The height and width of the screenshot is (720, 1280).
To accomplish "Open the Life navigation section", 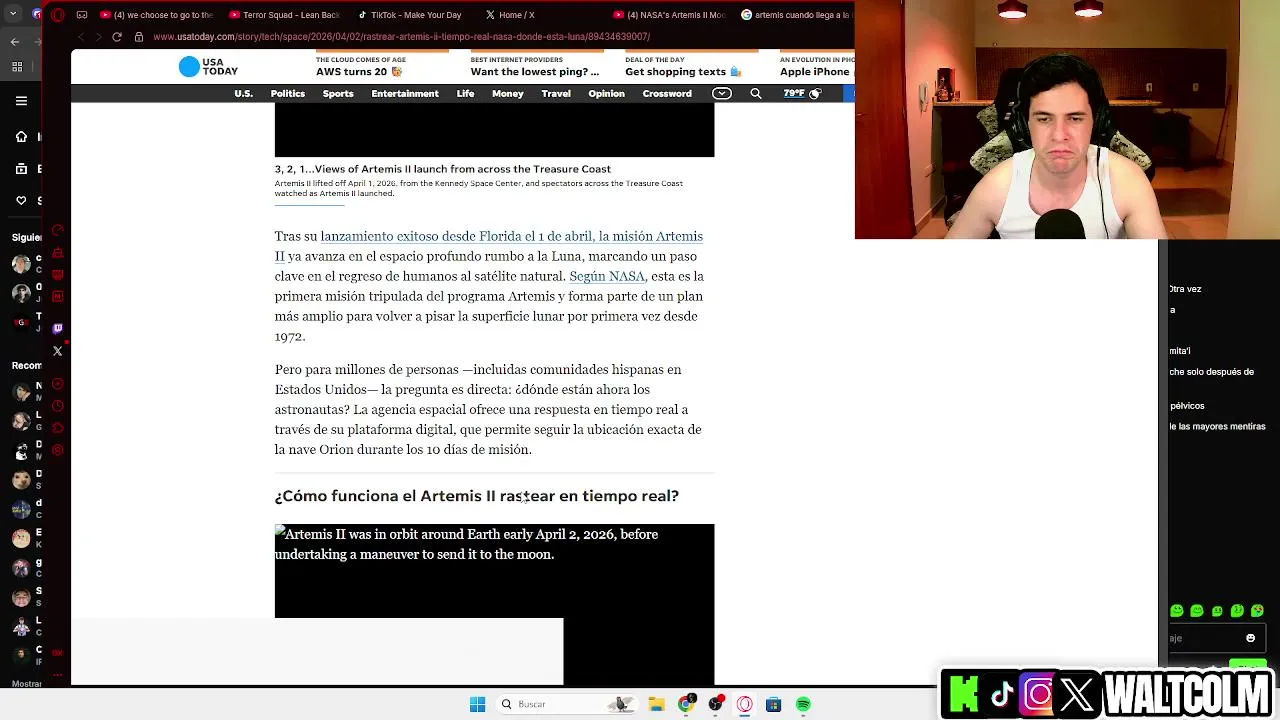I will pyautogui.click(x=465, y=93).
